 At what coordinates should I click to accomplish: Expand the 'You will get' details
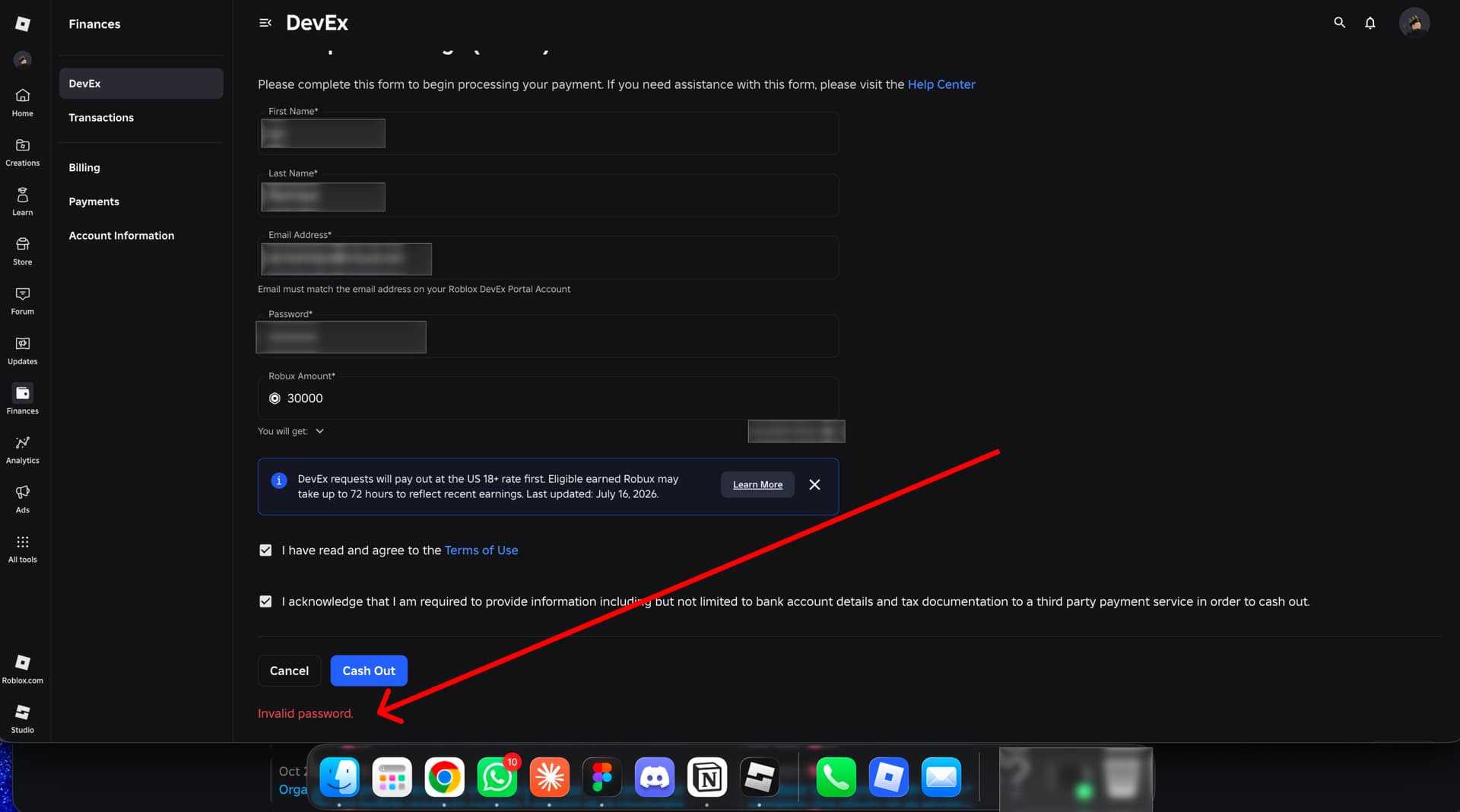point(320,431)
